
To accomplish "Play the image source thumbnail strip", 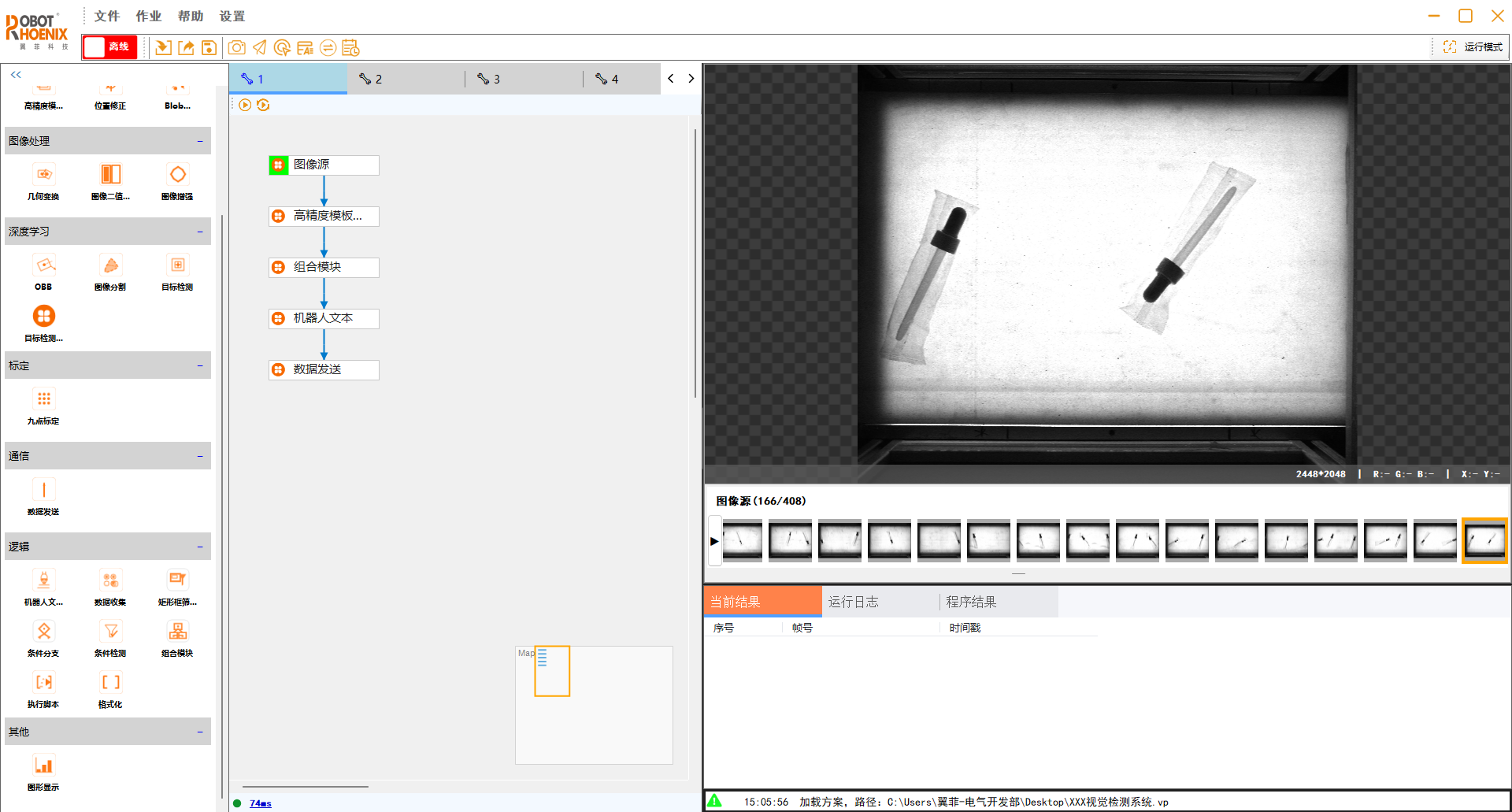I will pyautogui.click(x=714, y=541).
